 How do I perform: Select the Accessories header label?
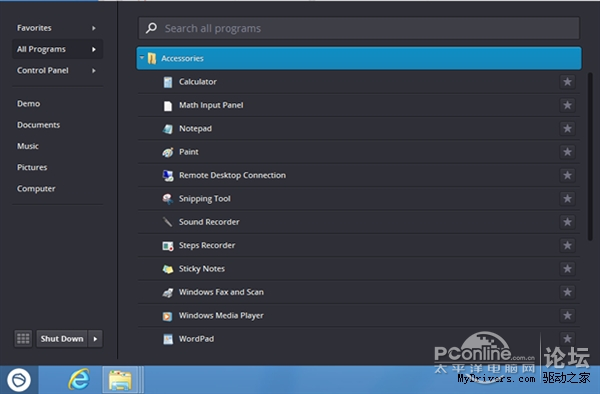[x=182, y=59]
